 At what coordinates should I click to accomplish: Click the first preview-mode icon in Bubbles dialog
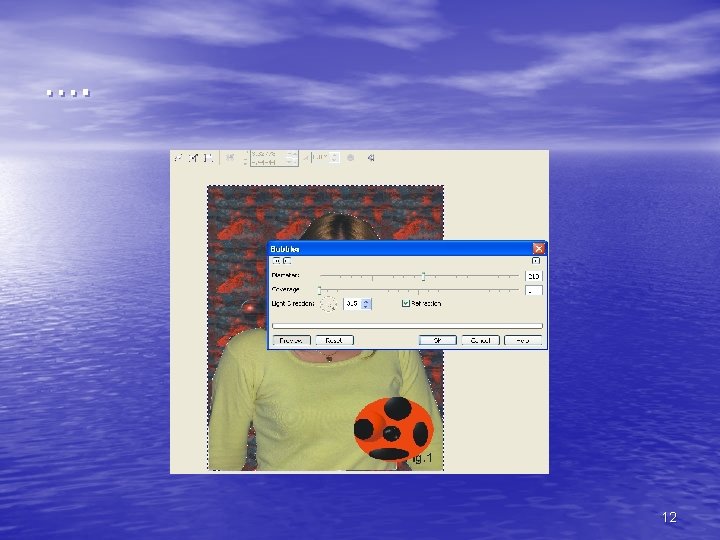coord(276,261)
